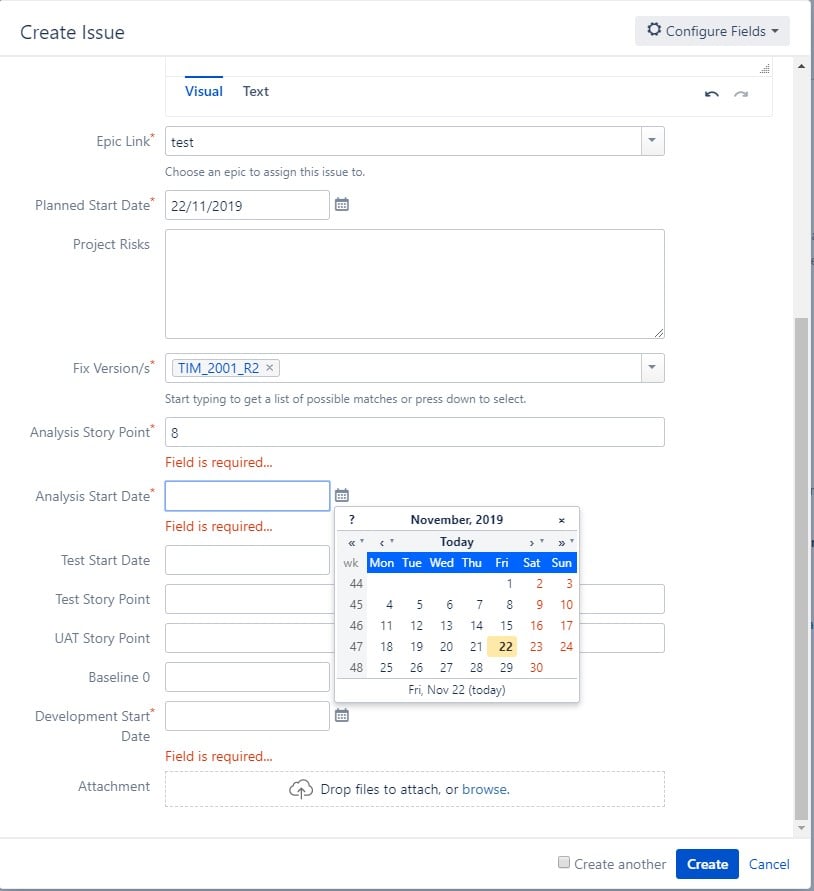Click the Planned Start Date input field
814x891 pixels.
pos(247,205)
